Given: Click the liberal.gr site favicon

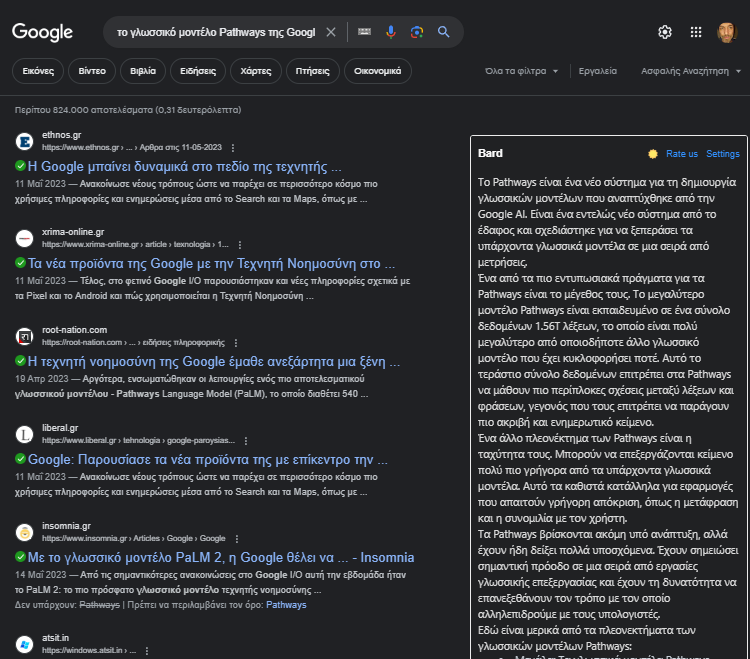Looking at the screenshot, I should pyautogui.click(x=24, y=434).
